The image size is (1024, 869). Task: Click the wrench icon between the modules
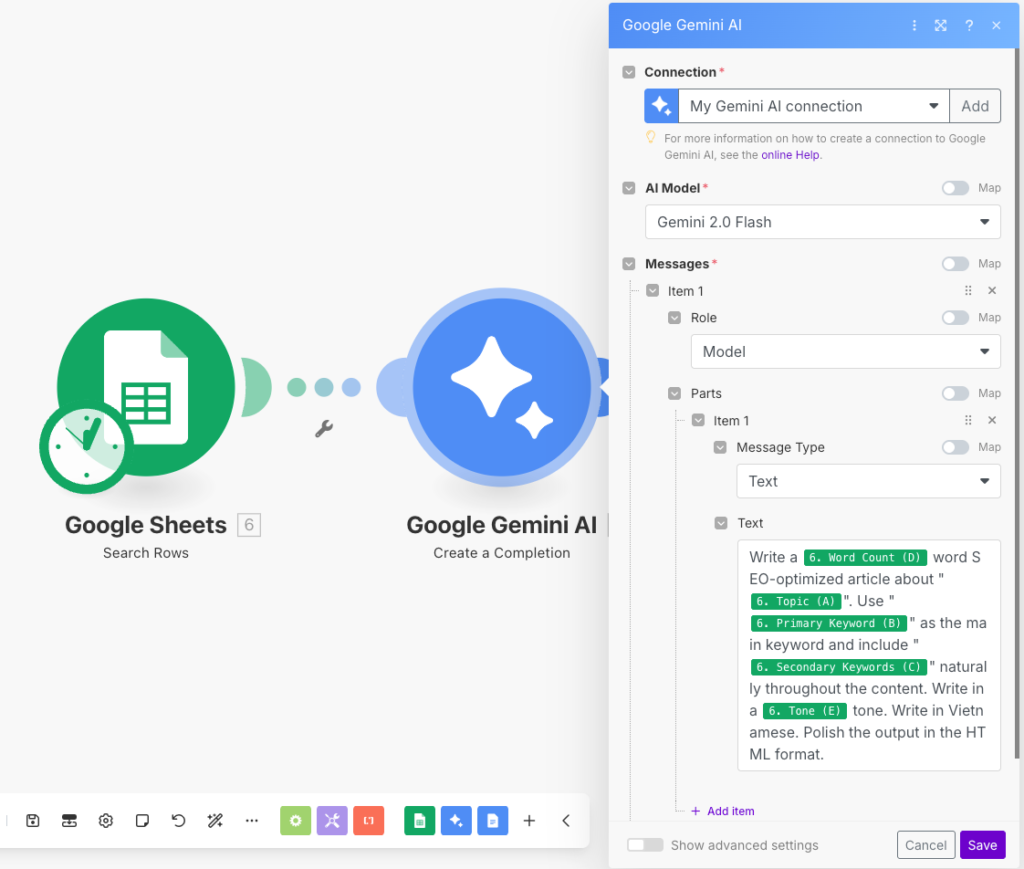tap(324, 429)
